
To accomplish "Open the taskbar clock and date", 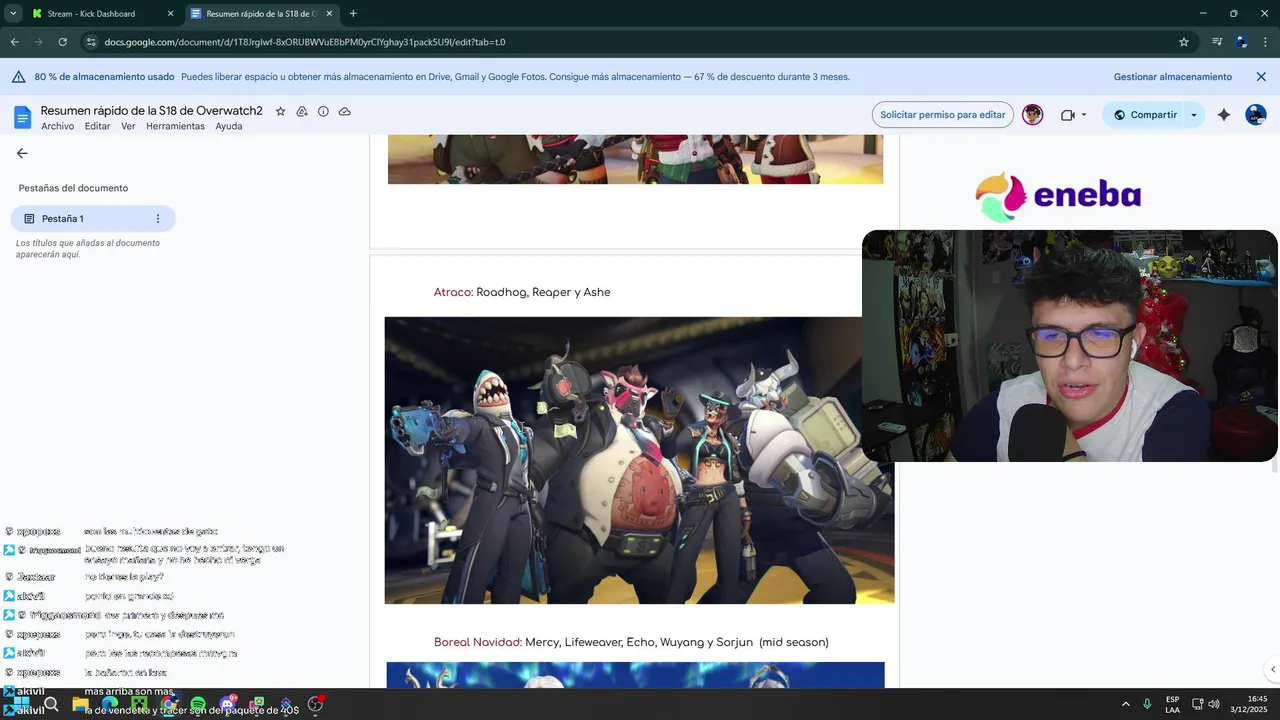I will pyautogui.click(x=1249, y=704).
